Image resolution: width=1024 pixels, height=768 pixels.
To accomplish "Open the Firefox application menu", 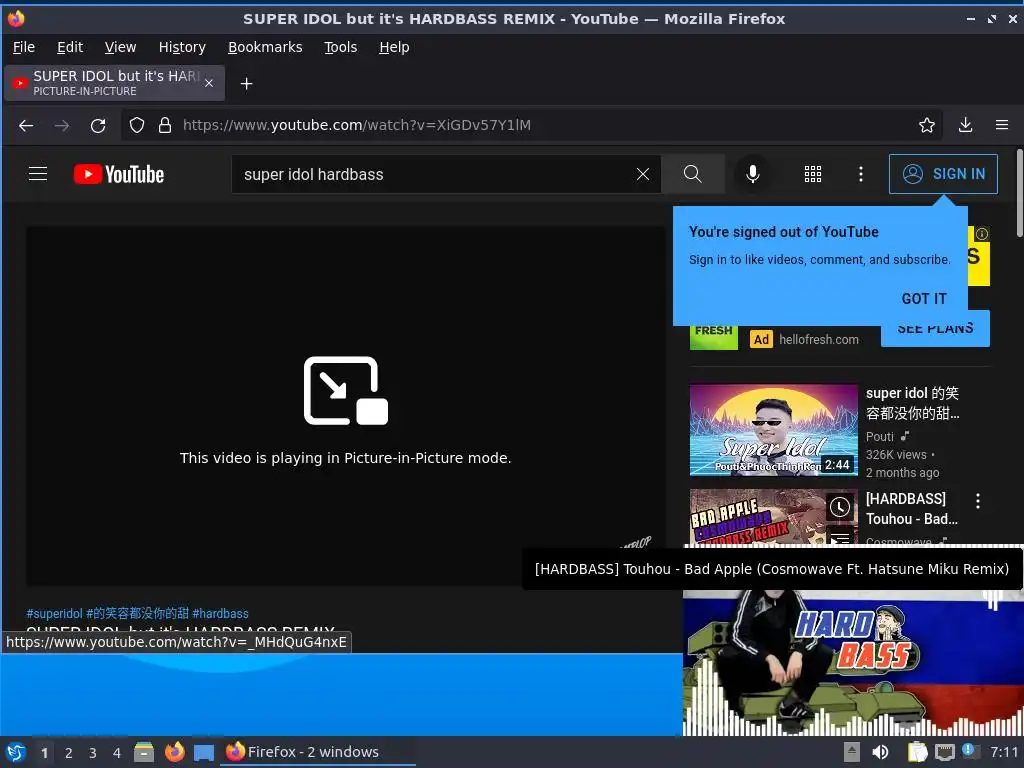I will (1002, 125).
